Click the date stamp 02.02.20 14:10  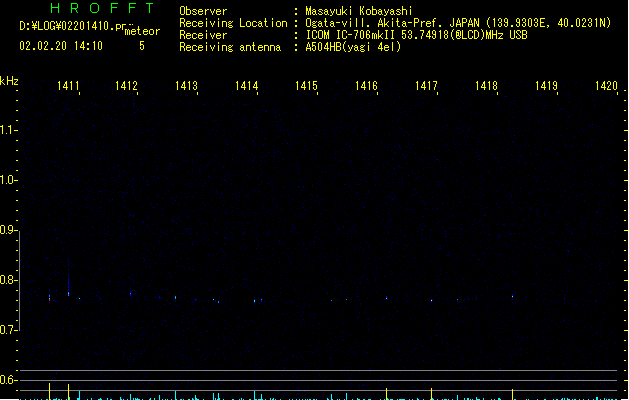(61, 46)
